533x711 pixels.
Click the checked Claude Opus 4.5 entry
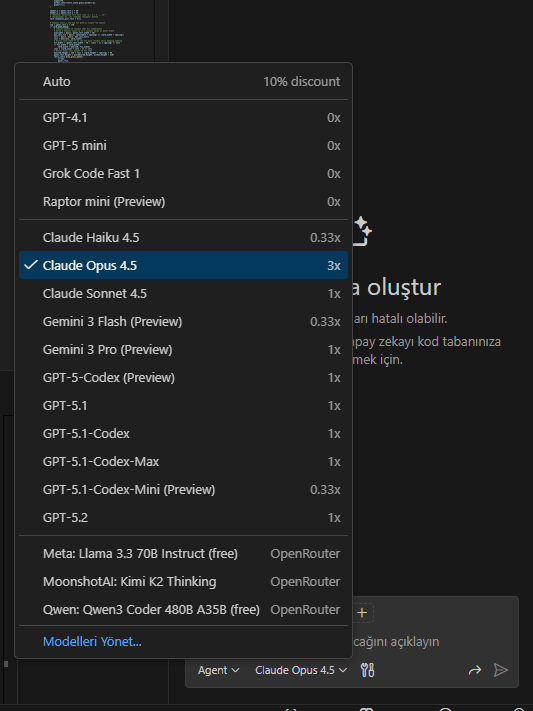point(183,265)
